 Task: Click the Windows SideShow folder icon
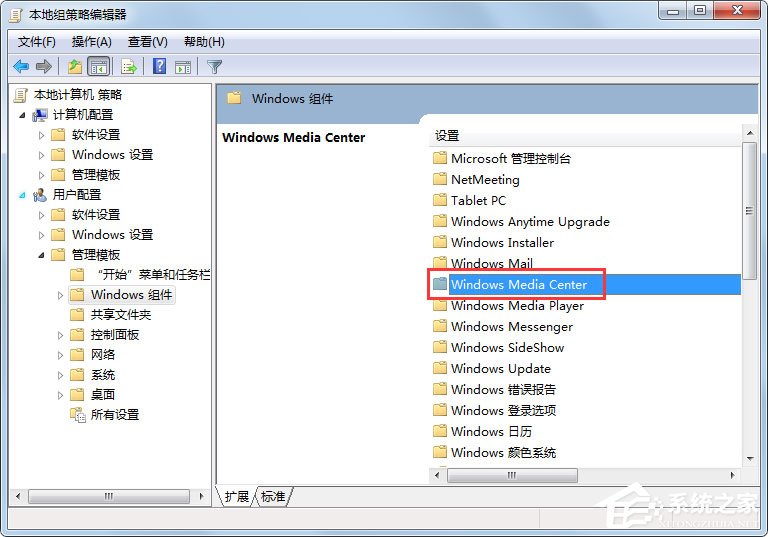click(440, 347)
